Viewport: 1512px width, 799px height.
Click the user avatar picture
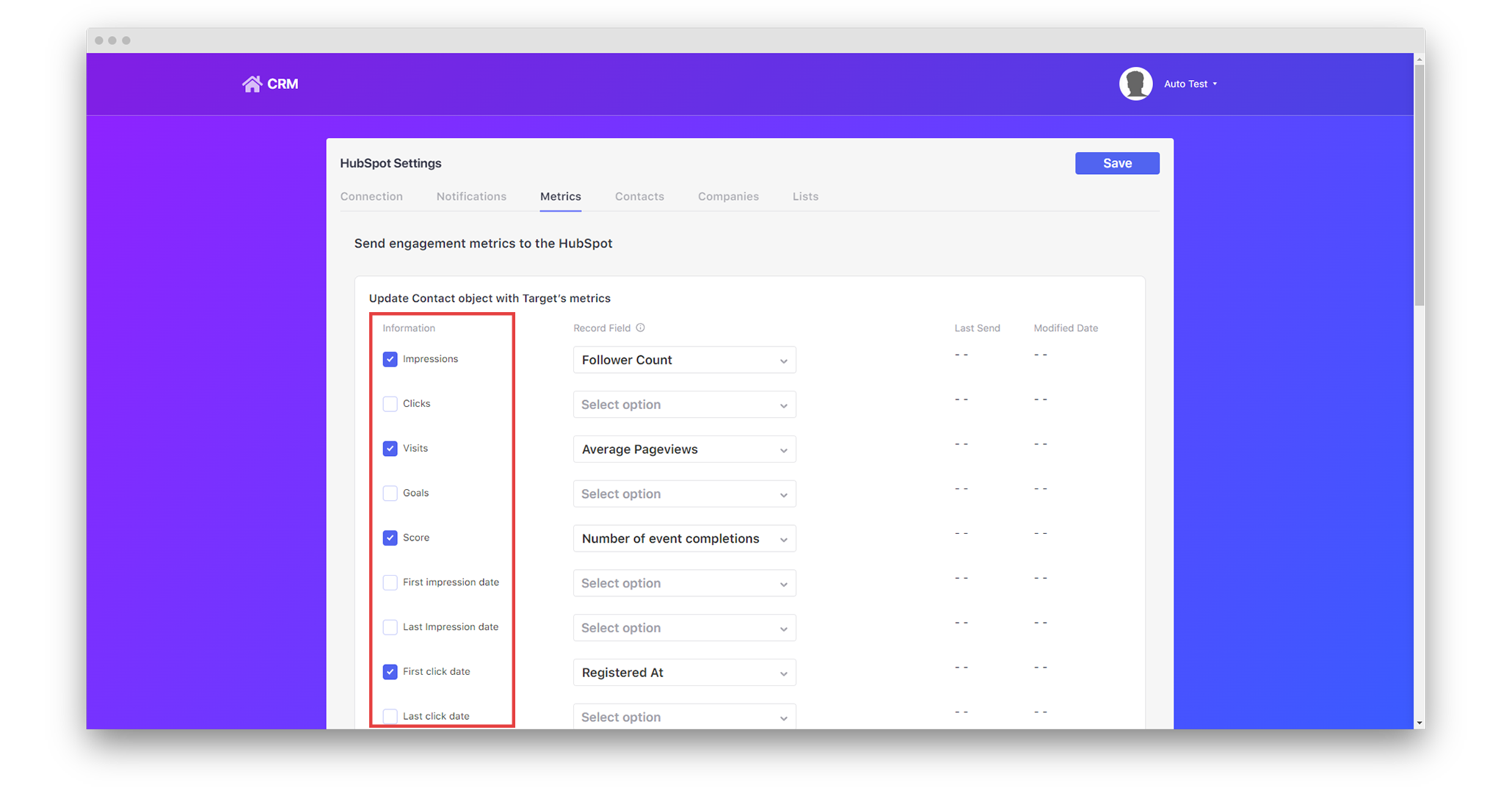1135,84
